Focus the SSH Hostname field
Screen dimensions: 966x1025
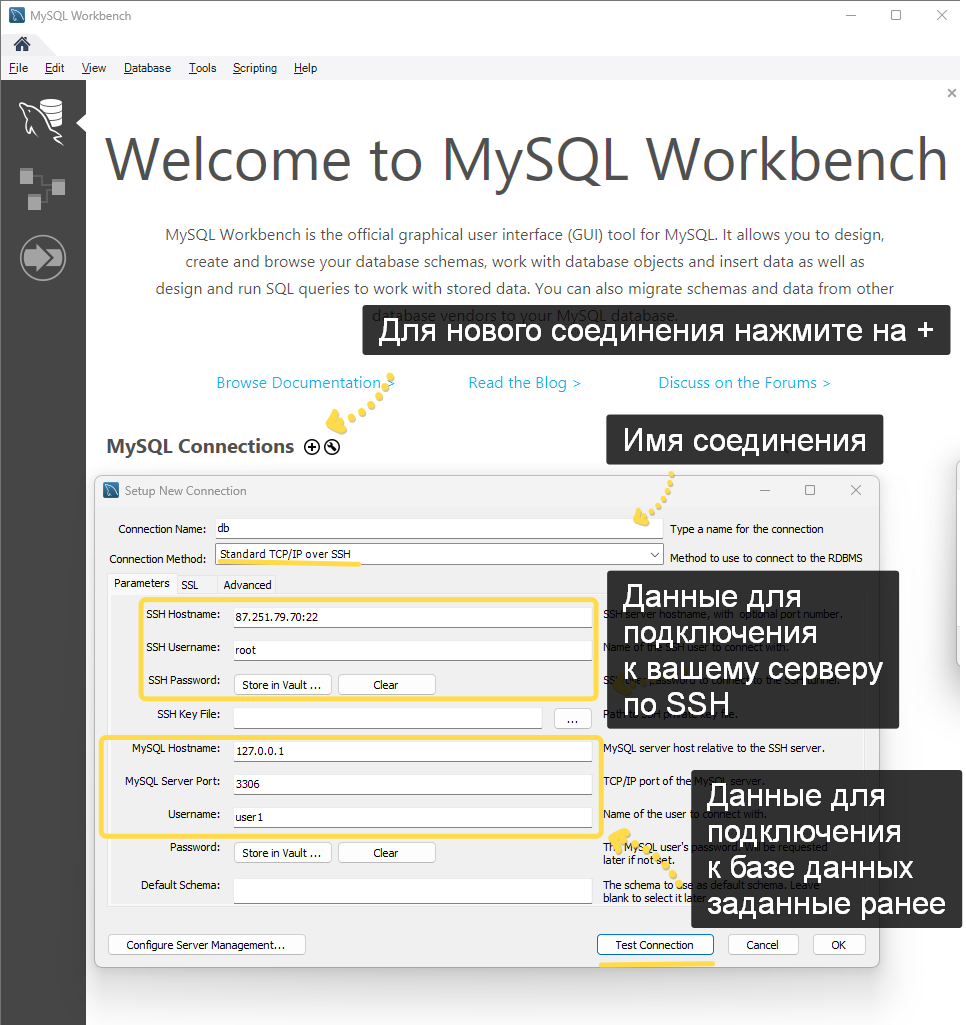[412, 616]
